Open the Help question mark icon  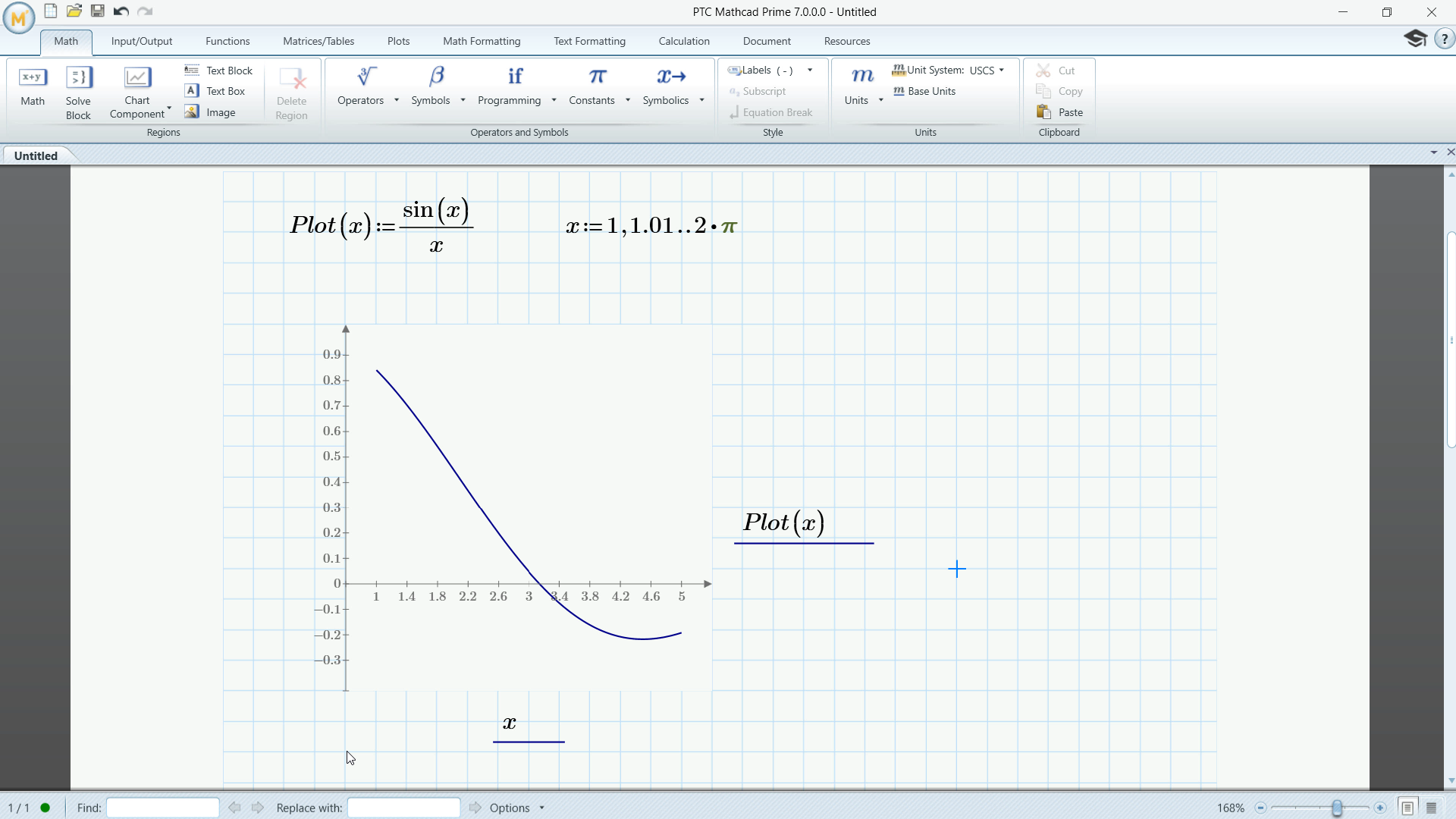[x=1445, y=39]
